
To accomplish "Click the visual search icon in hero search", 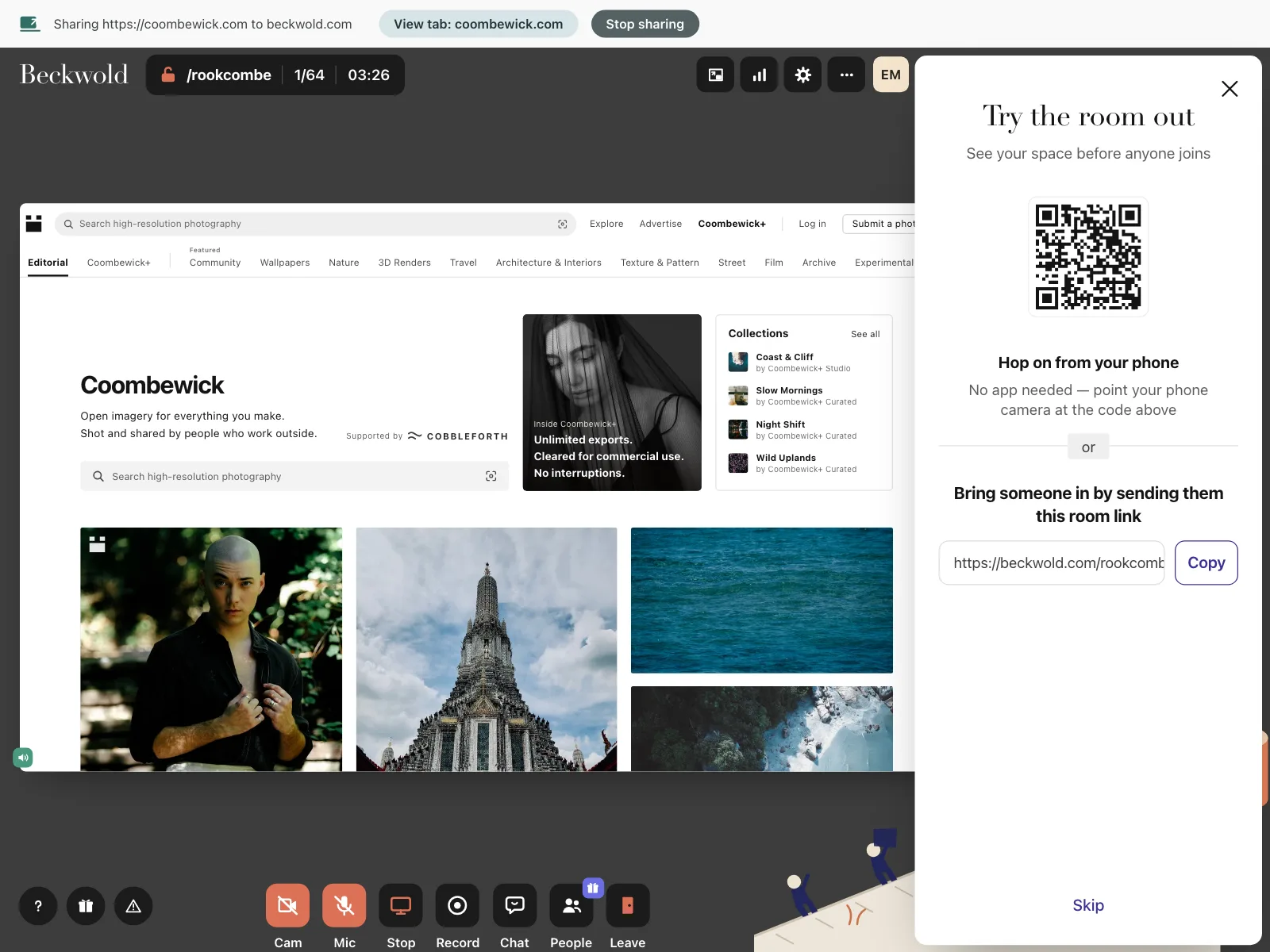I will (491, 476).
